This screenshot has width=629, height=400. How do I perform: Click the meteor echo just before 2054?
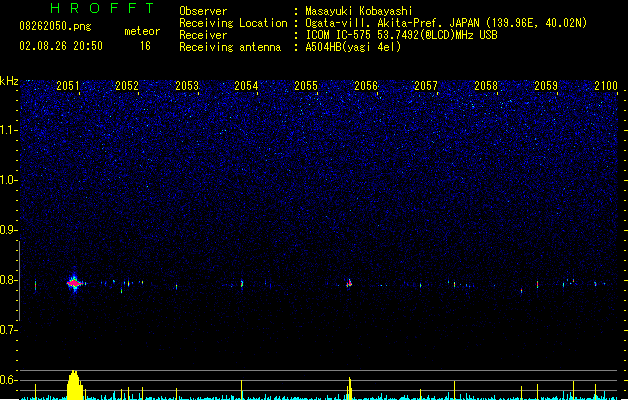click(242, 284)
